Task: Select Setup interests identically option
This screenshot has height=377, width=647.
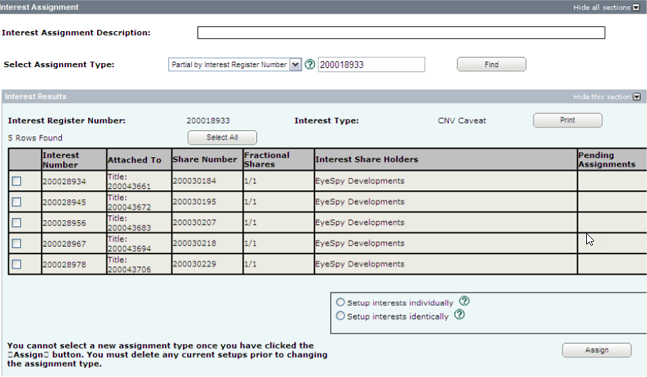Action: [x=340, y=316]
